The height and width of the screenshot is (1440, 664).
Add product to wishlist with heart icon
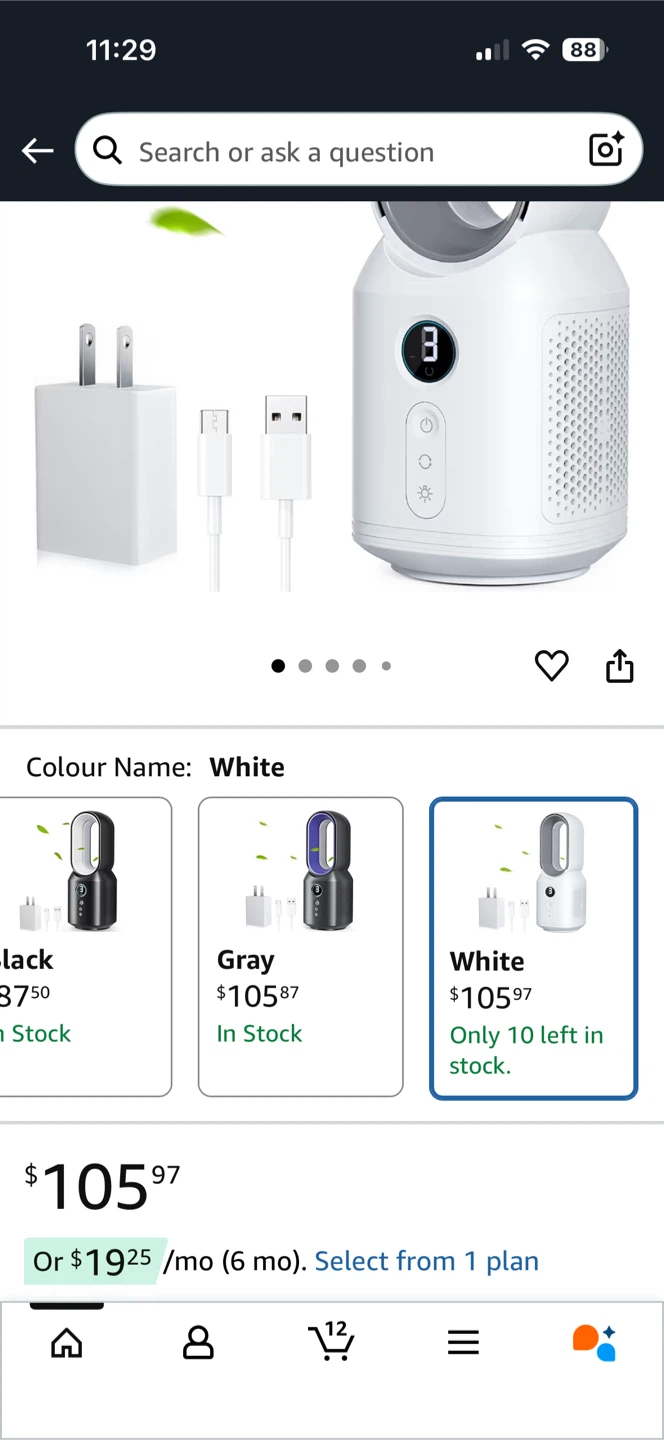tap(551, 665)
